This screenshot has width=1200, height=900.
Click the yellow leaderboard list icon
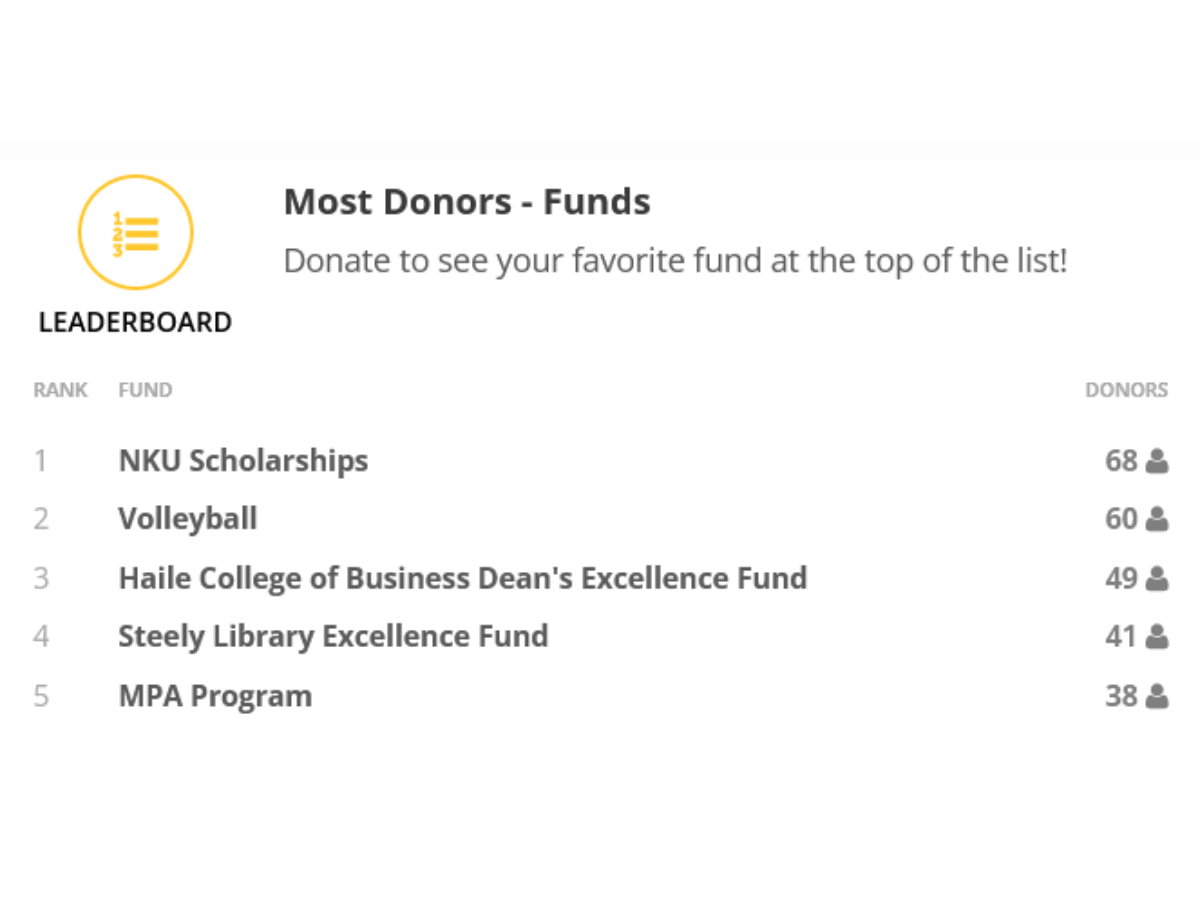135,232
